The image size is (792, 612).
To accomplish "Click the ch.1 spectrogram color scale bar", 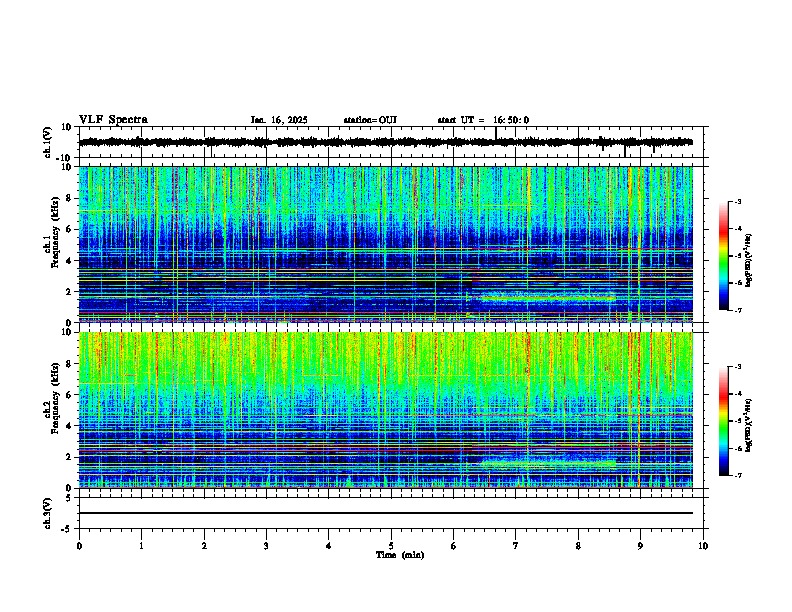I will pyautogui.click(x=723, y=256).
